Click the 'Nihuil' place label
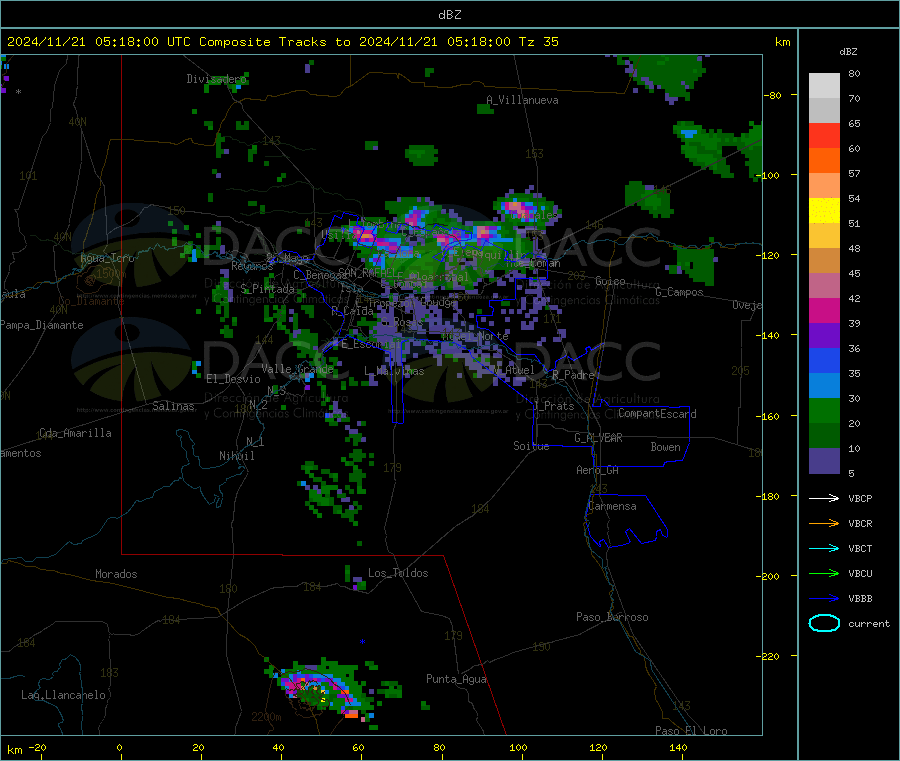900x761 pixels. click(236, 456)
